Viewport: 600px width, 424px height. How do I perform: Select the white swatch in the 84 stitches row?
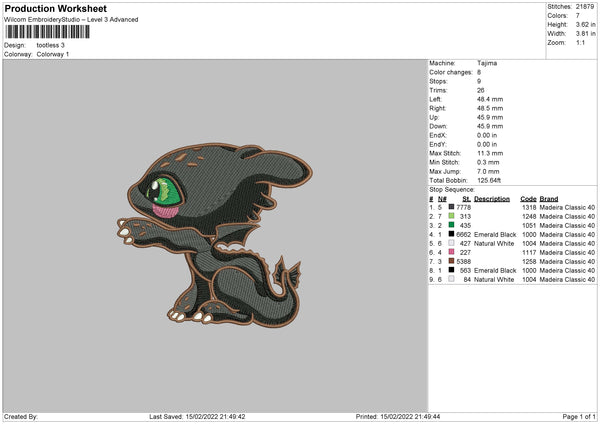(x=451, y=279)
